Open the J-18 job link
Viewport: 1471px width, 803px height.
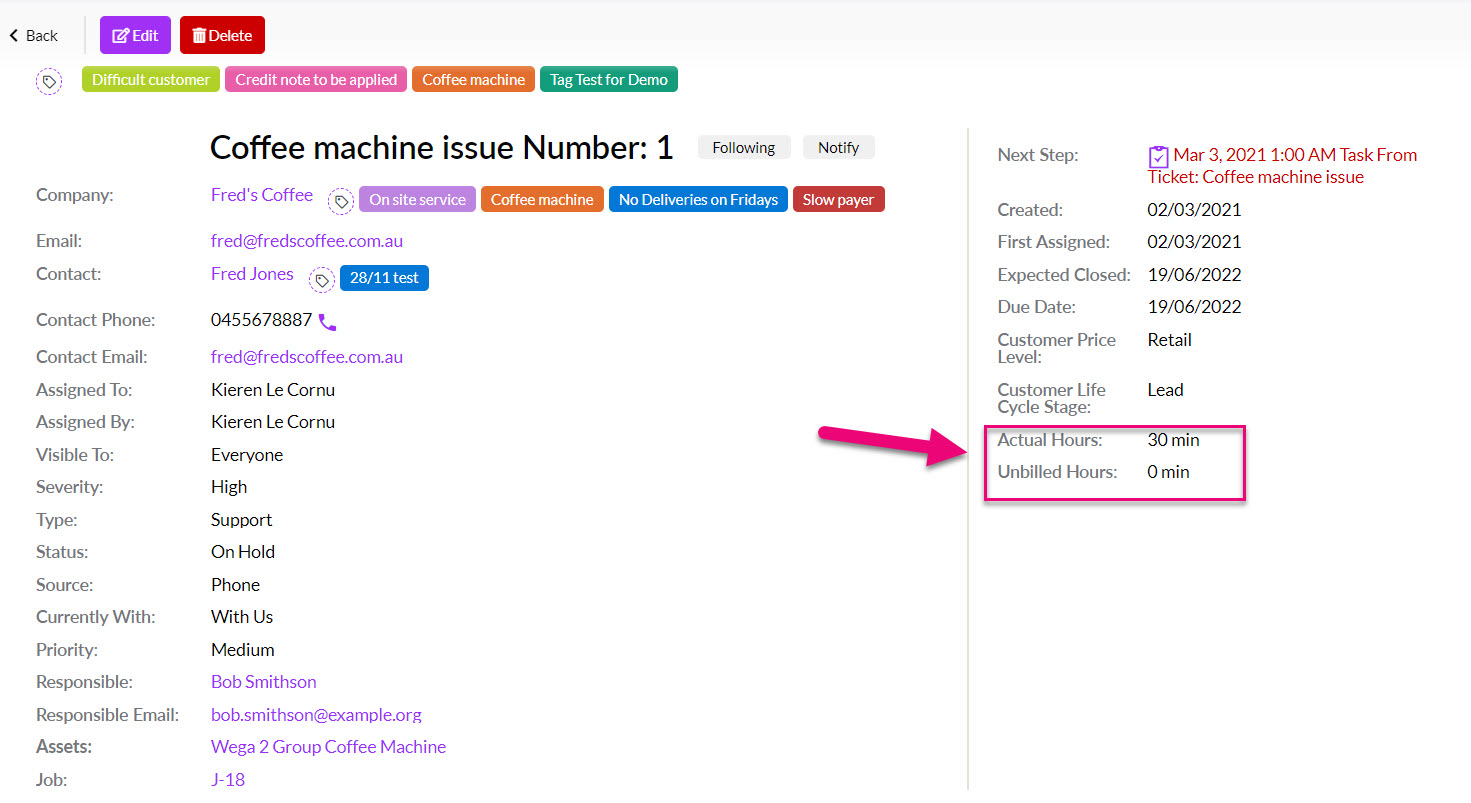[x=228, y=780]
